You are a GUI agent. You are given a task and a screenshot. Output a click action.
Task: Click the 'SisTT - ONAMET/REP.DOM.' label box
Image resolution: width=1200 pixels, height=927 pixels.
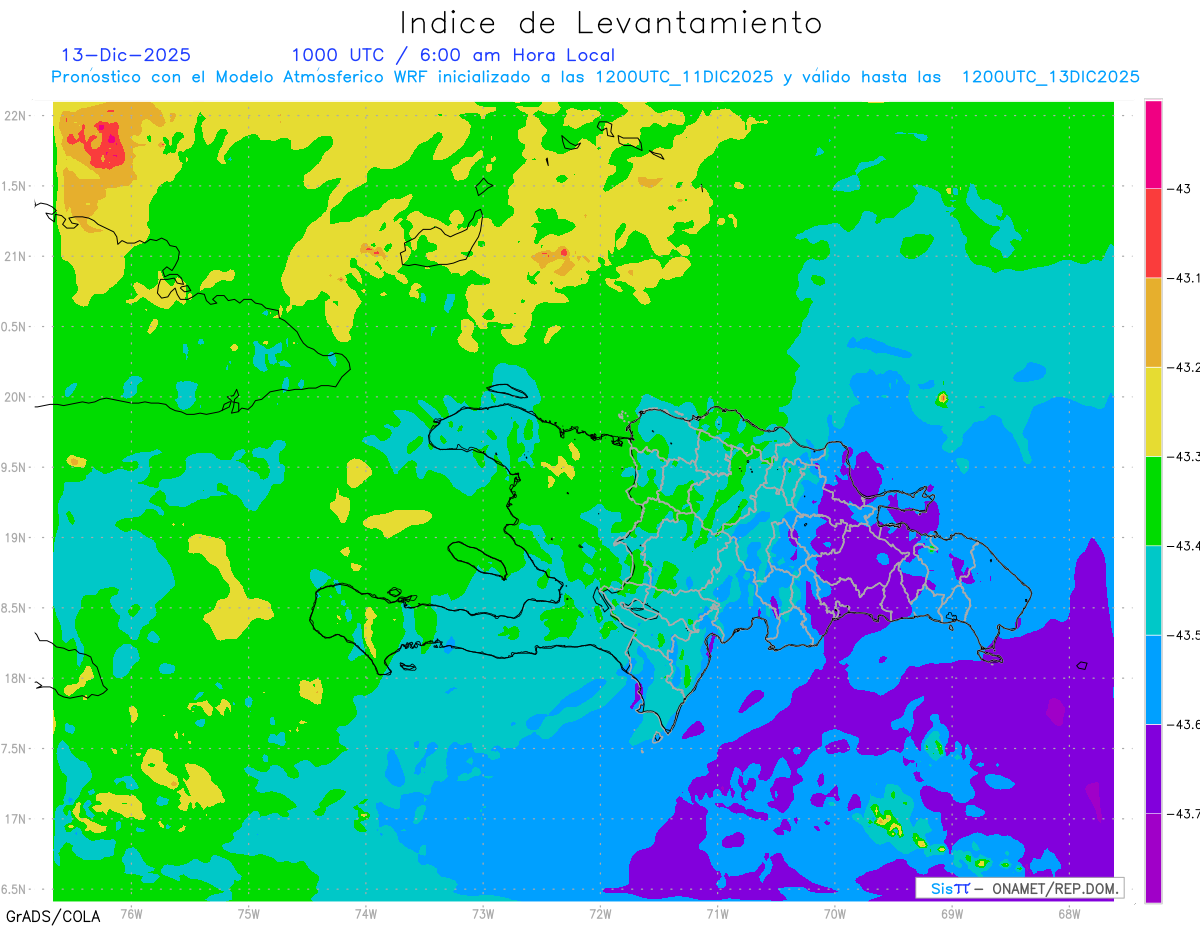[1019, 888]
